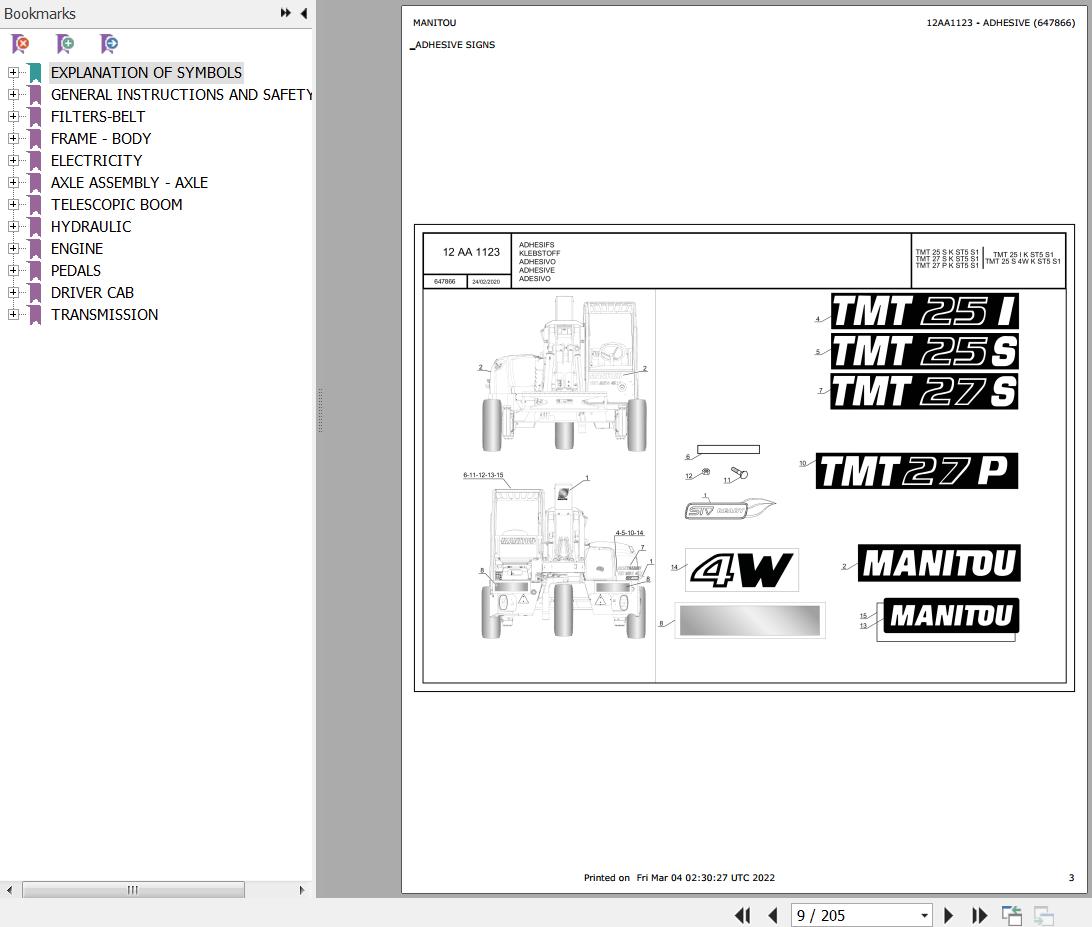Open TELESCOPIC BOOM bookmark
This screenshot has width=1092, height=927.
point(117,205)
